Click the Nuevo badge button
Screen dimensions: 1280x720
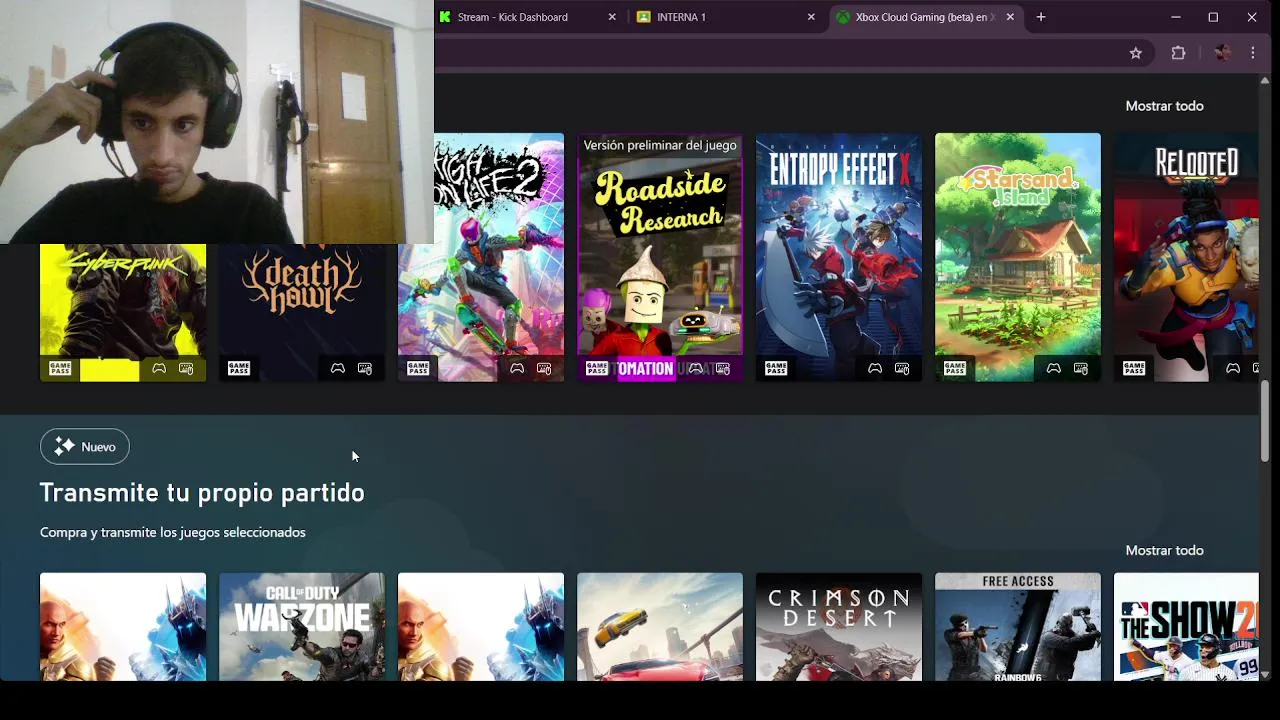coord(85,447)
